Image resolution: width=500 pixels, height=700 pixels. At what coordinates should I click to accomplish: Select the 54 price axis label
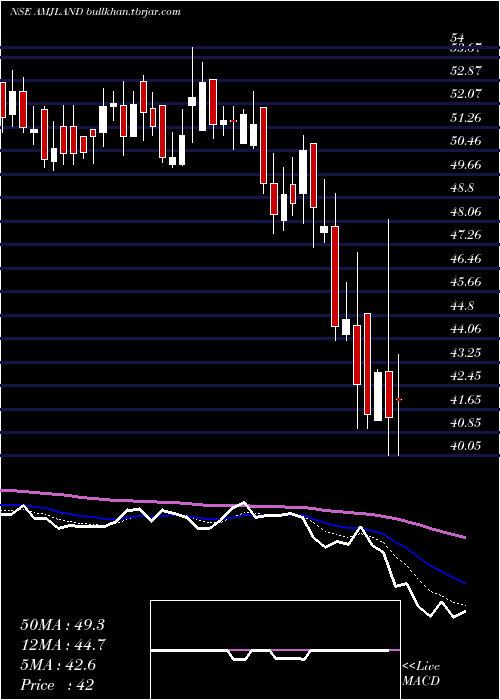pos(458,38)
